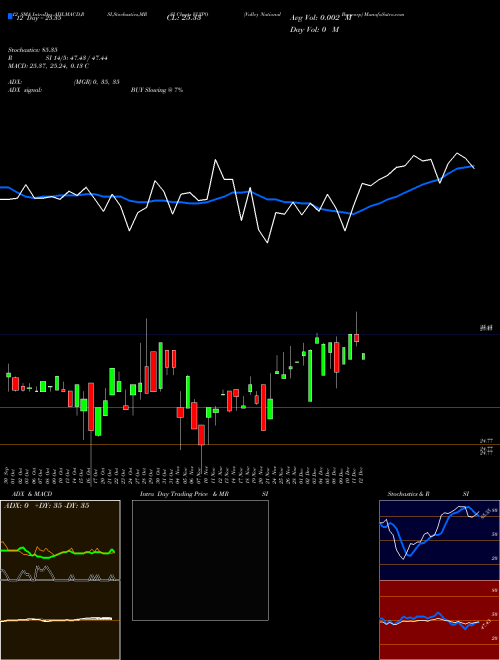Viewport: 500px width, 660px height.
Task: Click the '30 Sep' date label on the axis
Action: 8,474
